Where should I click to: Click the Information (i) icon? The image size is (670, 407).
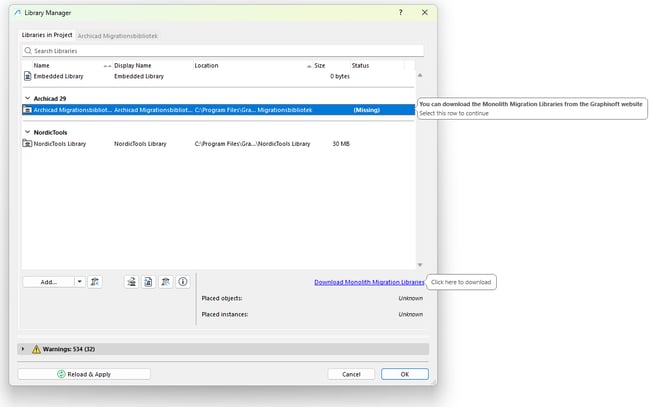pyautogui.click(x=183, y=282)
